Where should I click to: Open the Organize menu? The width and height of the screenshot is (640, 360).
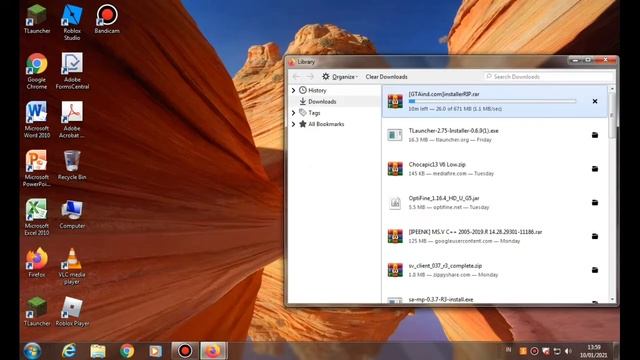pos(340,77)
